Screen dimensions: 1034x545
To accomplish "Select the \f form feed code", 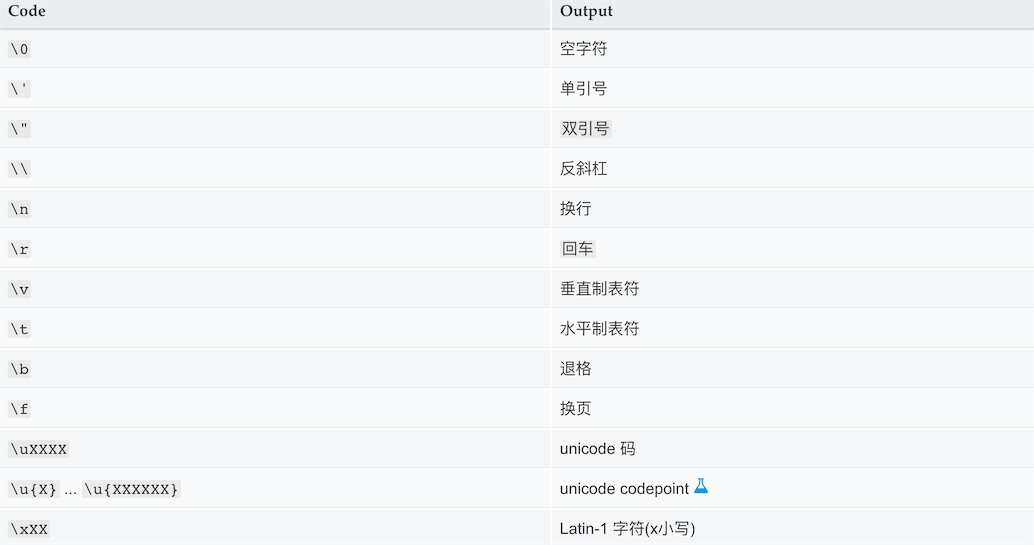I will [20, 409].
